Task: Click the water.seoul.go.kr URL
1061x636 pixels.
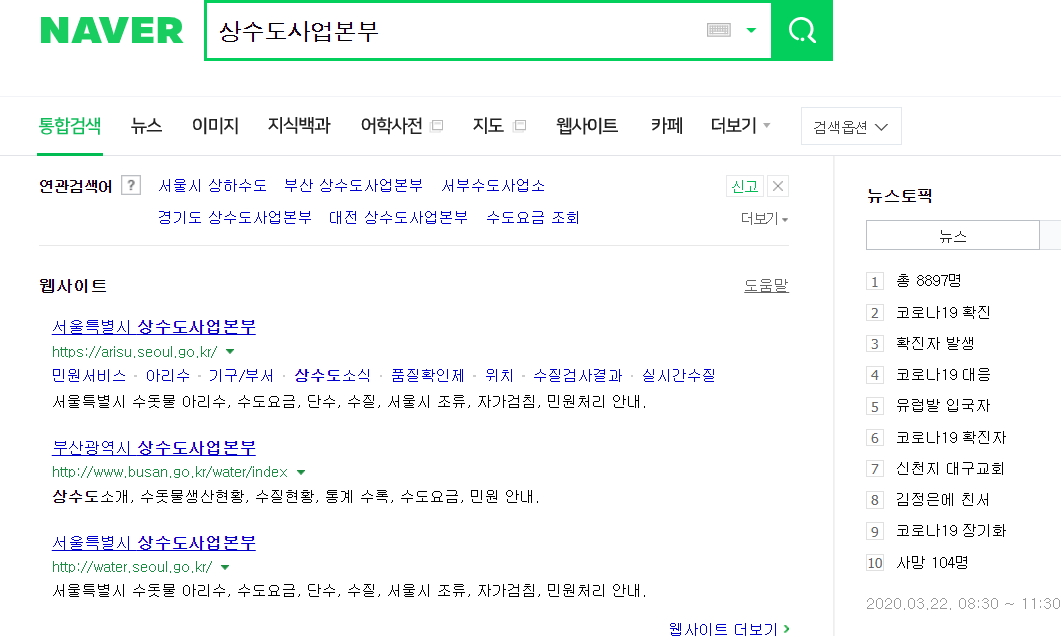Action: (x=132, y=567)
